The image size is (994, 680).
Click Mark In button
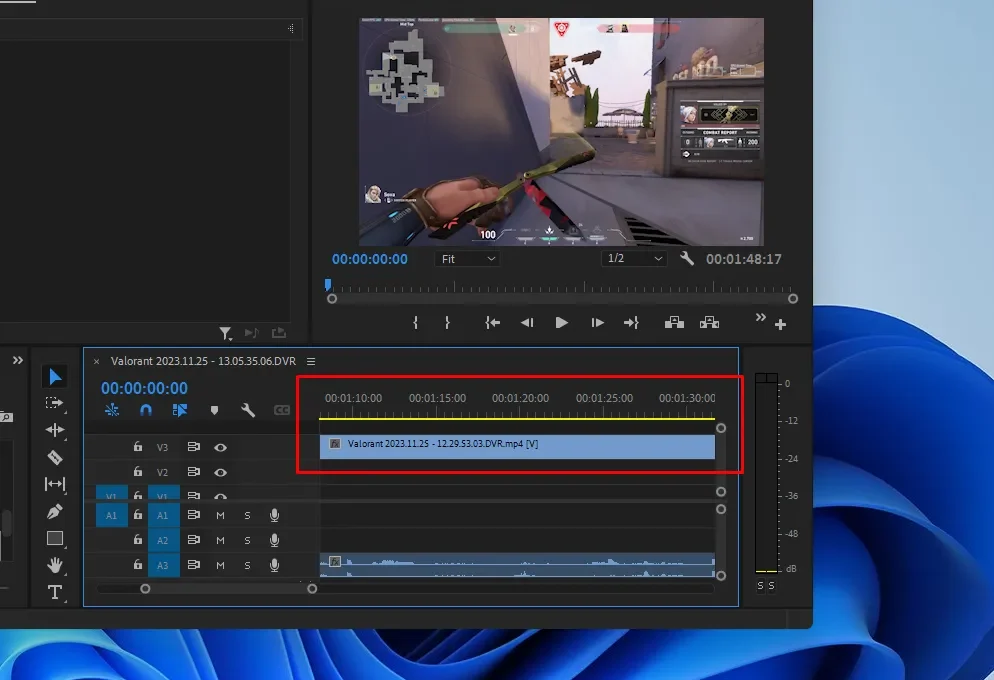(415, 323)
